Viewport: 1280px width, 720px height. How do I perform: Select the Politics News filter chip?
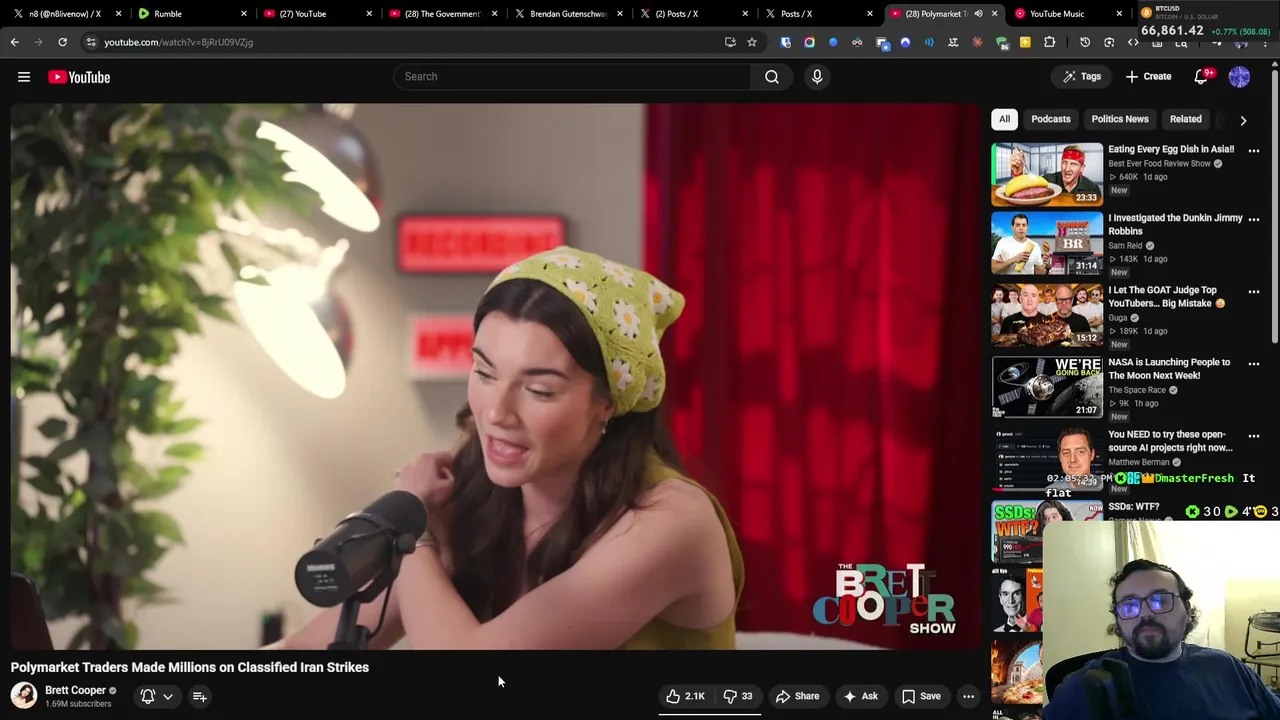pyautogui.click(x=1120, y=119)
